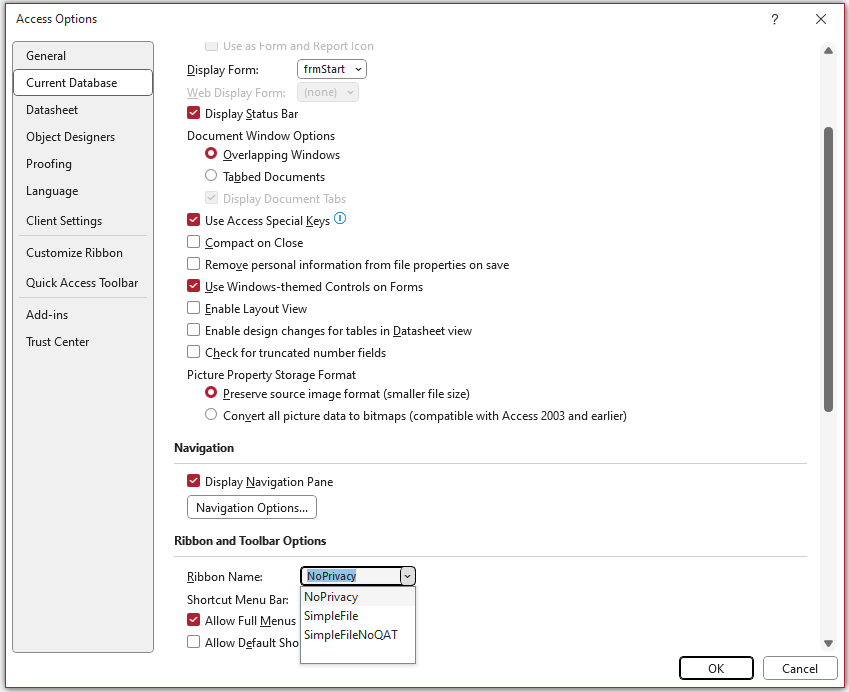849x692 pixels.
Task: Select Overlapping Windows option
Action: pyautogui.click(x=211, y=154)
